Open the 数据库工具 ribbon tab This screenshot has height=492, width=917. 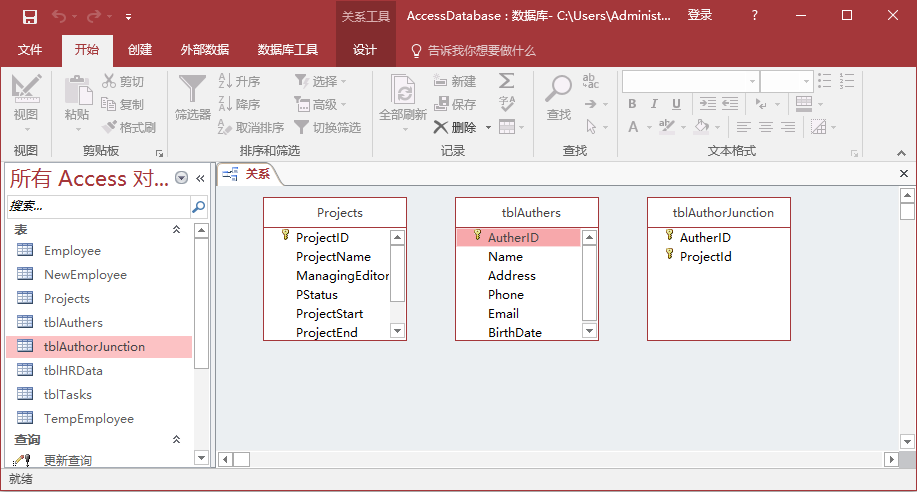point(287,50)
